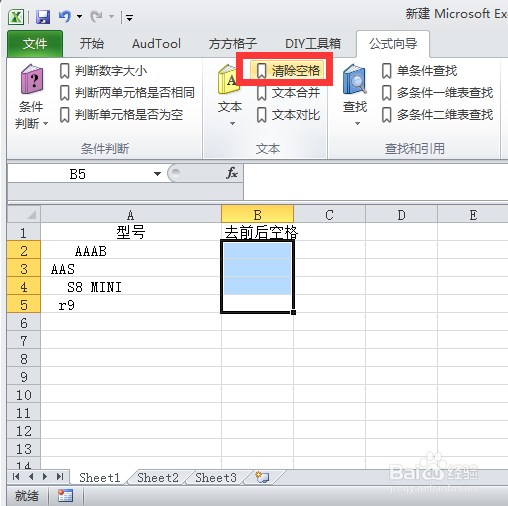Select row 1 header
This screenshot has height=506, width=508.
[24, 232]
